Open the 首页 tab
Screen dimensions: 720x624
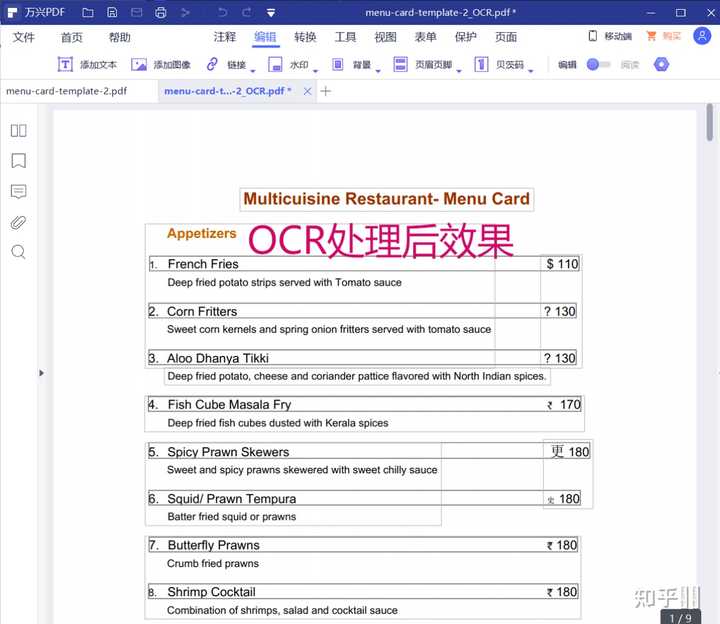tap(72, 37)
